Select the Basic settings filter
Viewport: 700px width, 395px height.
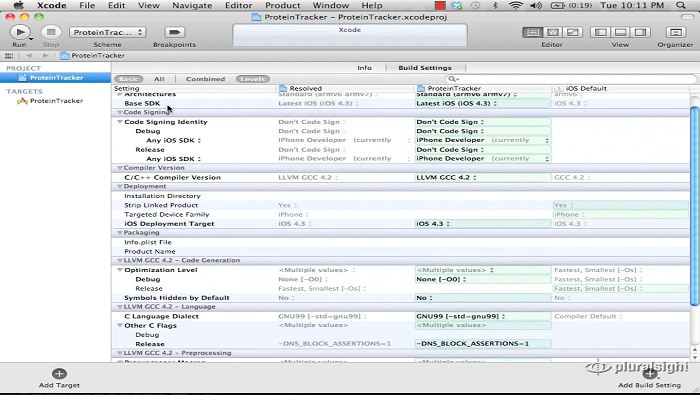pyautogui.click(x=129, y=79)
